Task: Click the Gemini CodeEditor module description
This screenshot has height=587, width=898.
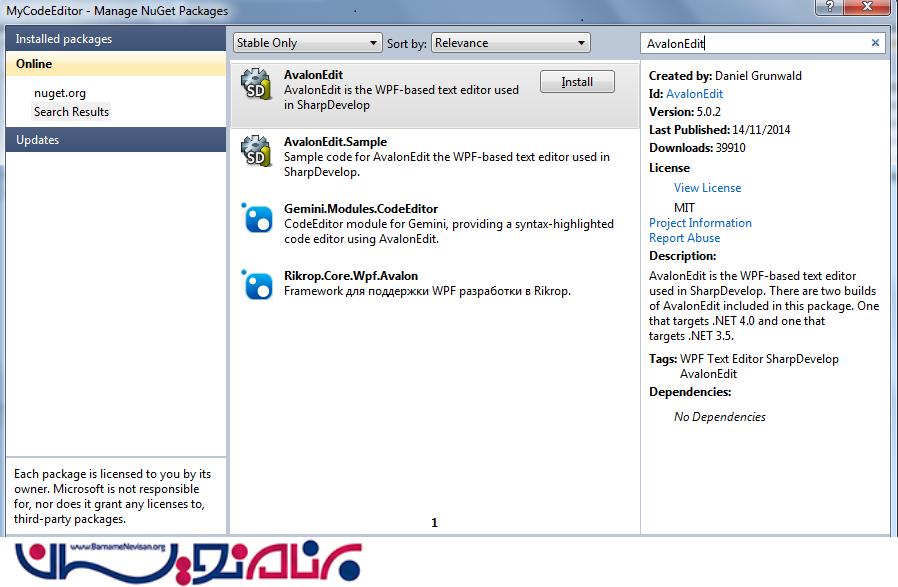Action: click(x=449, y=231)
